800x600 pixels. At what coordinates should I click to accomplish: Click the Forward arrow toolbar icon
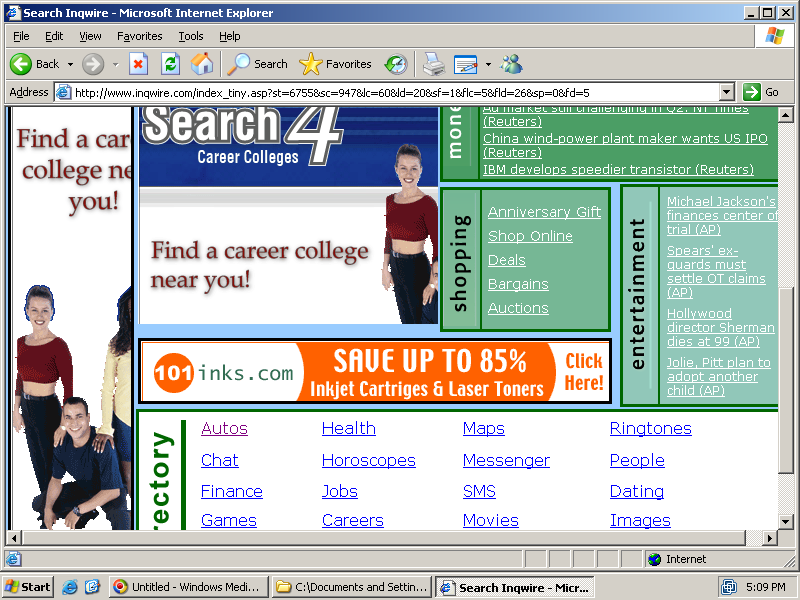(x=93, y=64)
